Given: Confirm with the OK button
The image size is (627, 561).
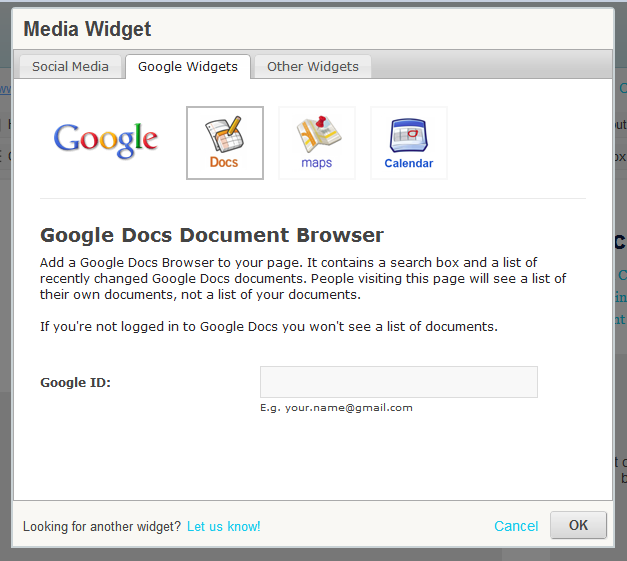Looking at the screenshot, I should 578,525.
